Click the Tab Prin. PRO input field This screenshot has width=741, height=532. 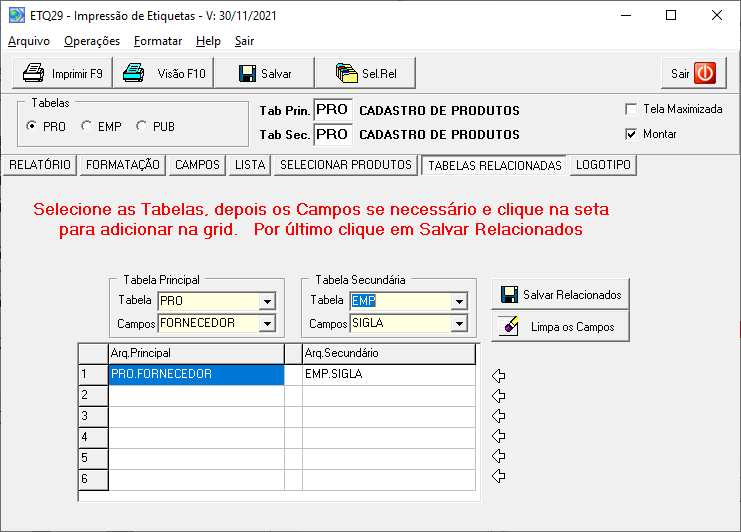click(333, 110)
